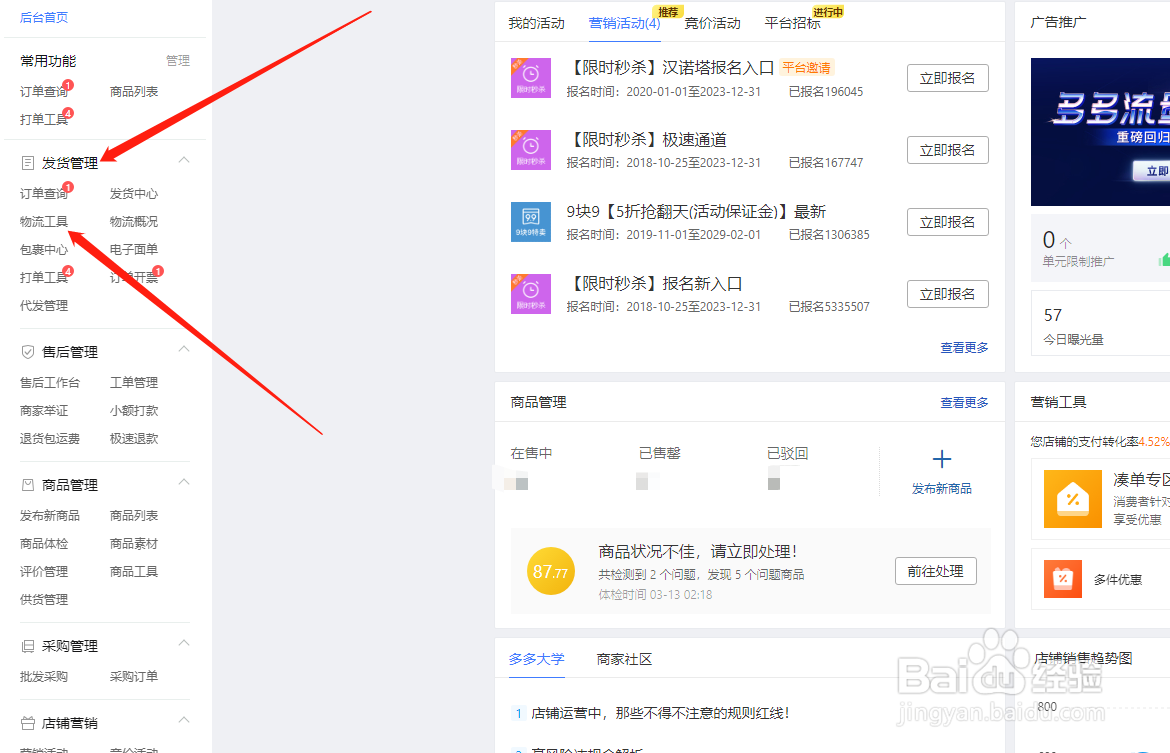Open 报名新入口 flash-sale icon
This screenshot has width=1170, height=753.
[531, 294]
